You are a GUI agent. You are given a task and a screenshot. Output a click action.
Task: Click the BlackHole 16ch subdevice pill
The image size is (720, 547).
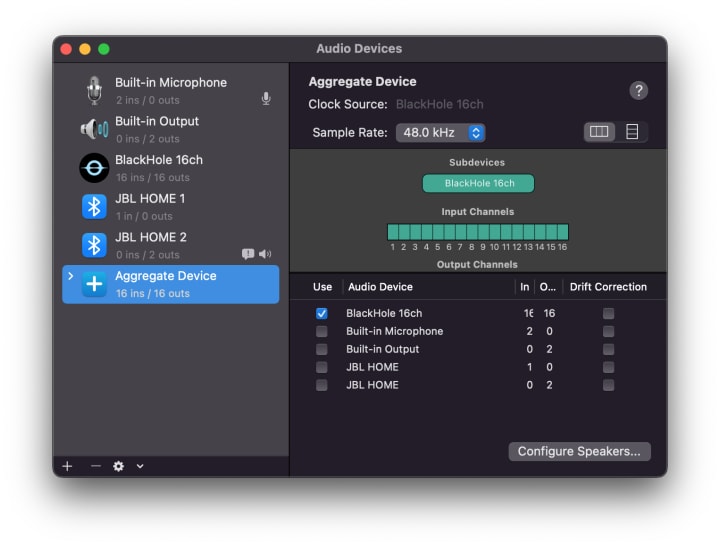click(478, 183)
